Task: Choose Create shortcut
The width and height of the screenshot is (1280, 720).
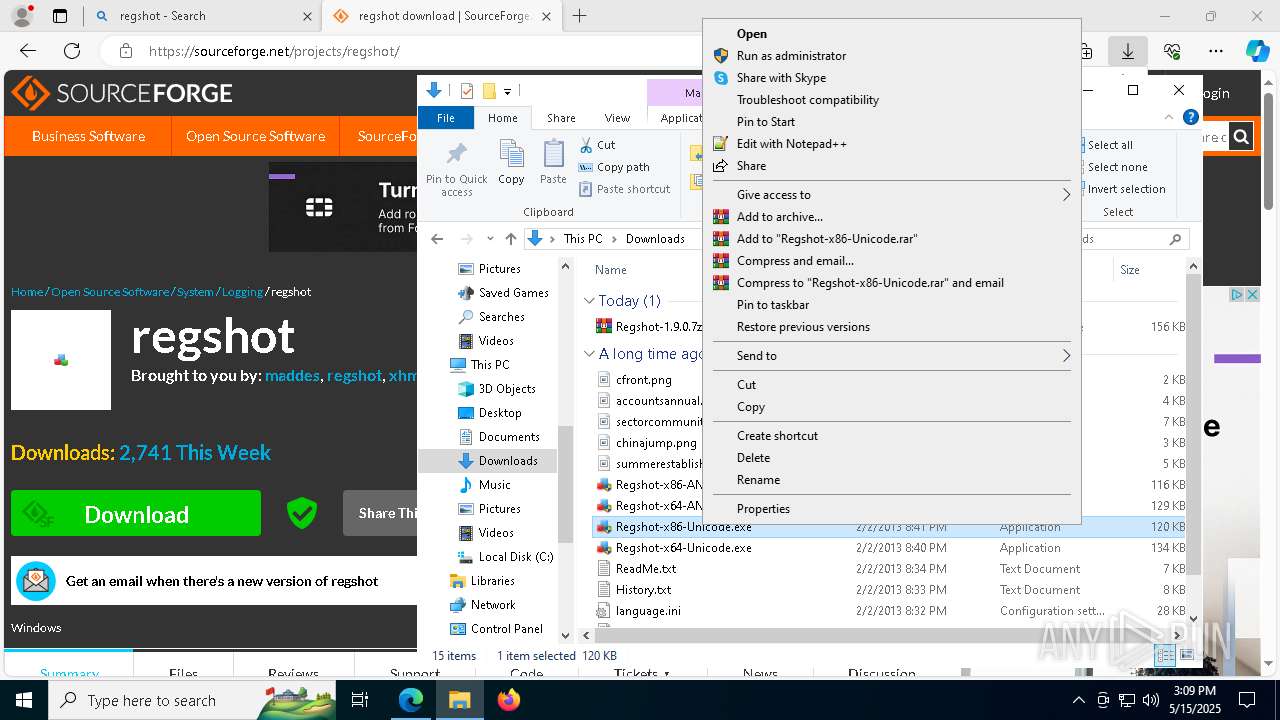Action: point(777,436)
